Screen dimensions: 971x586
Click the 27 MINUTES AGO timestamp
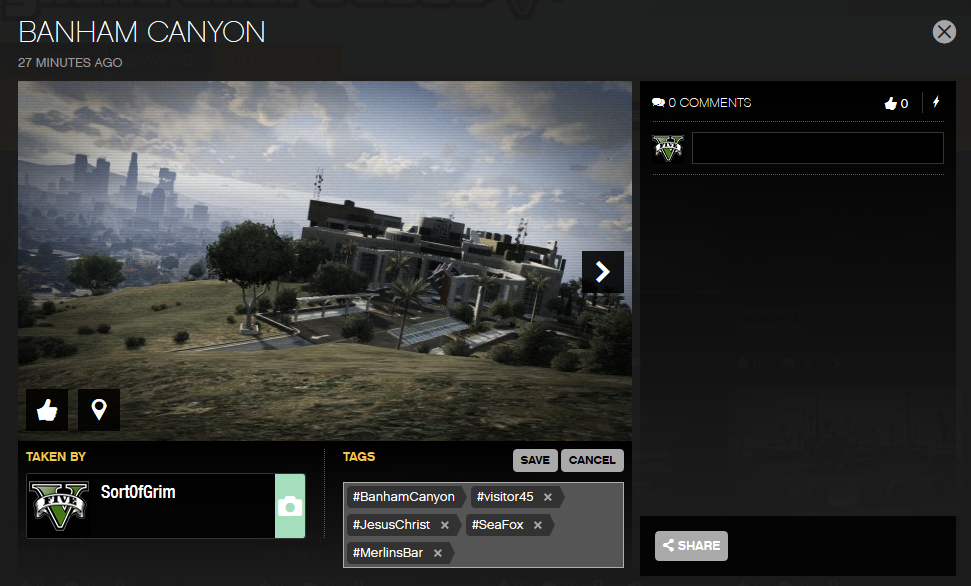[x=70, y=63]
